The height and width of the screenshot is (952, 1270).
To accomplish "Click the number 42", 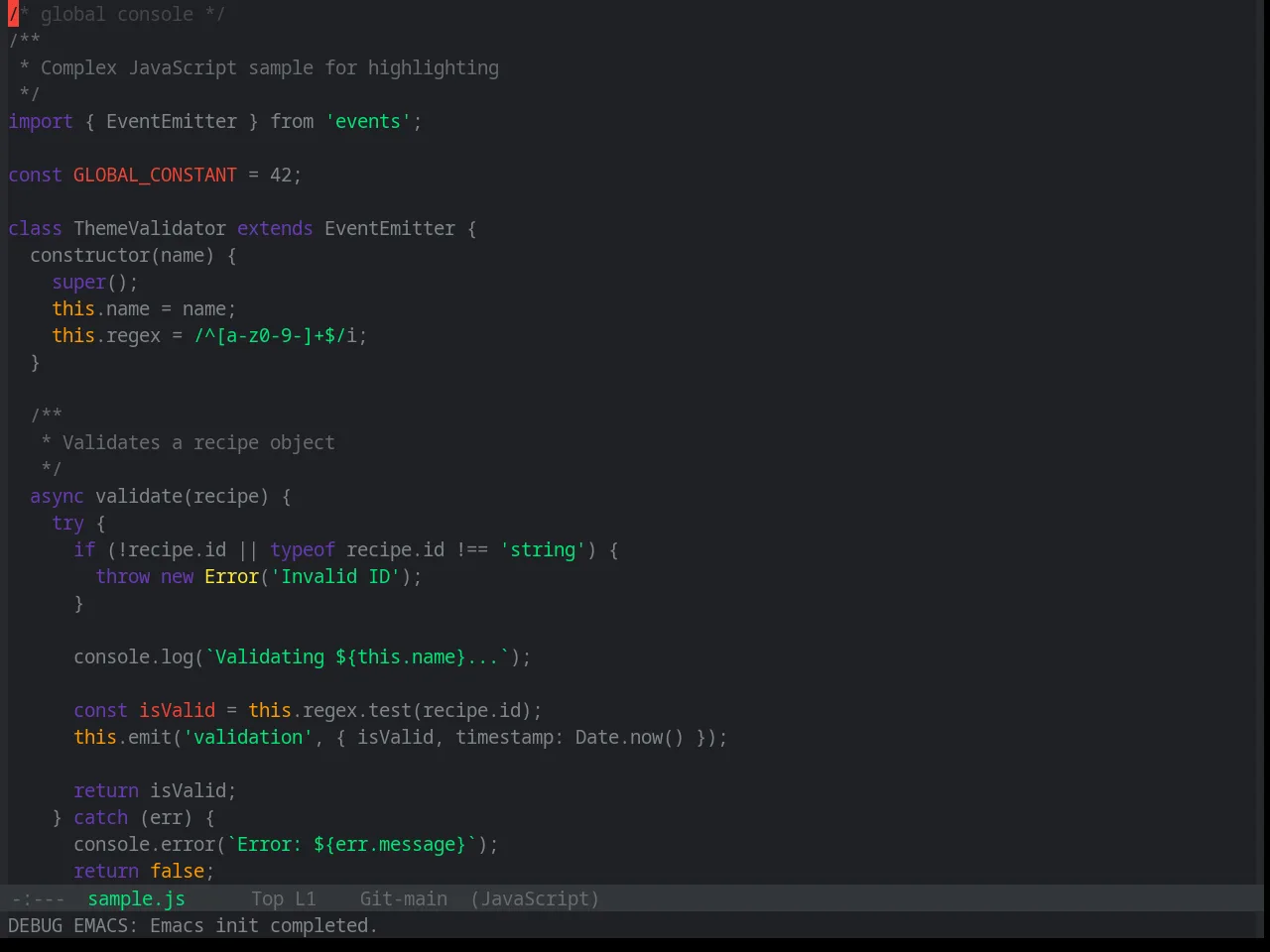I will 281,175.
